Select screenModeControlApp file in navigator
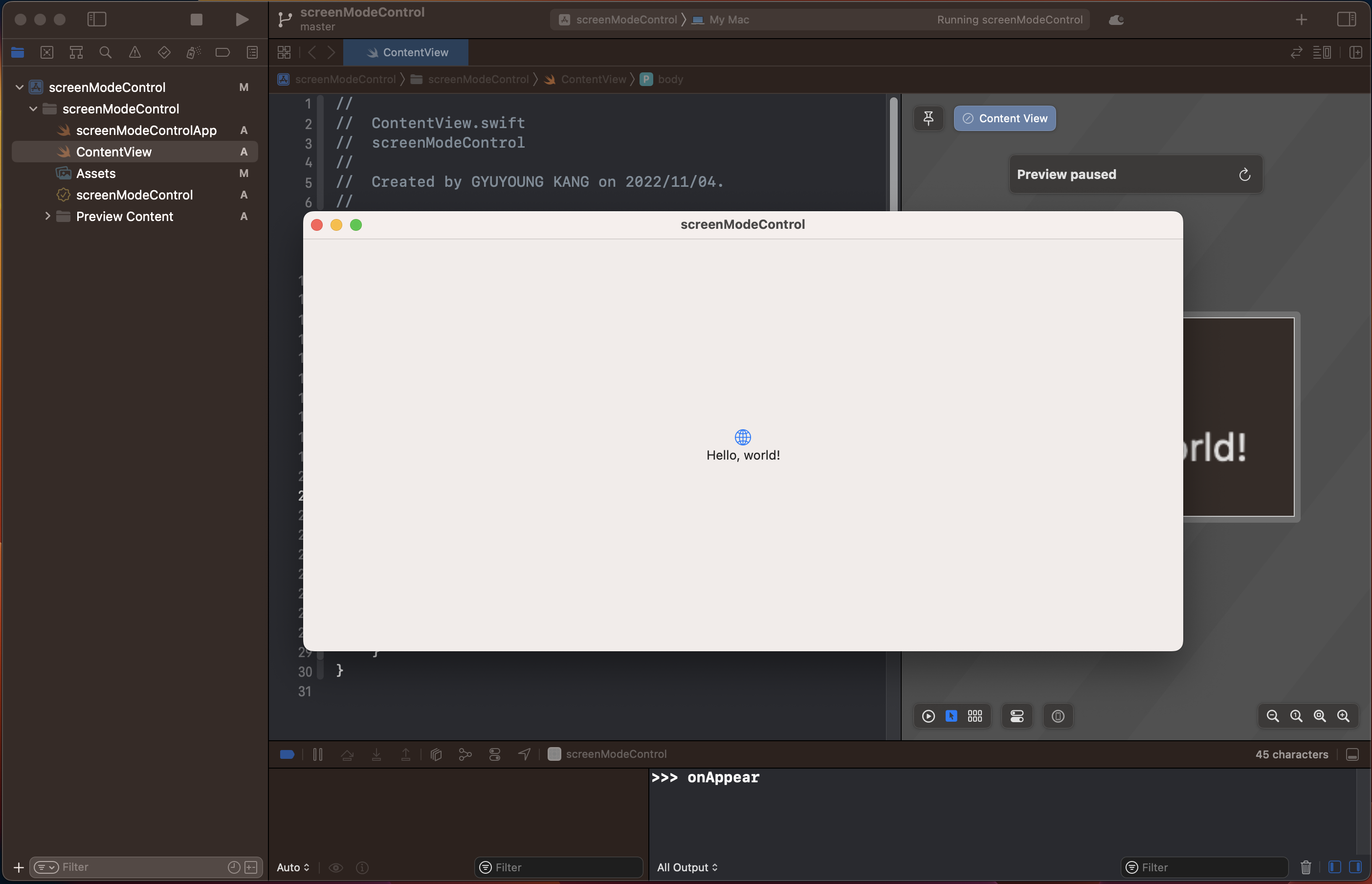The image size is (1372, 884). coord(146,131)
